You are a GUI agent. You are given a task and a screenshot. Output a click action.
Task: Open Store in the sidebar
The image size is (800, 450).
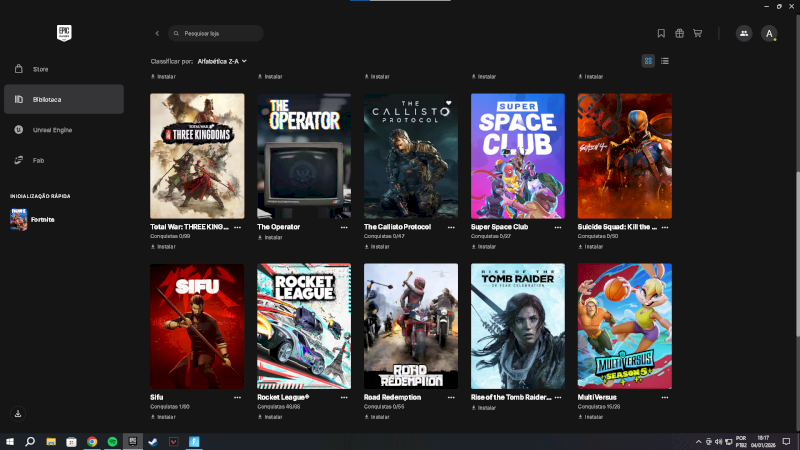click(40, 69)
